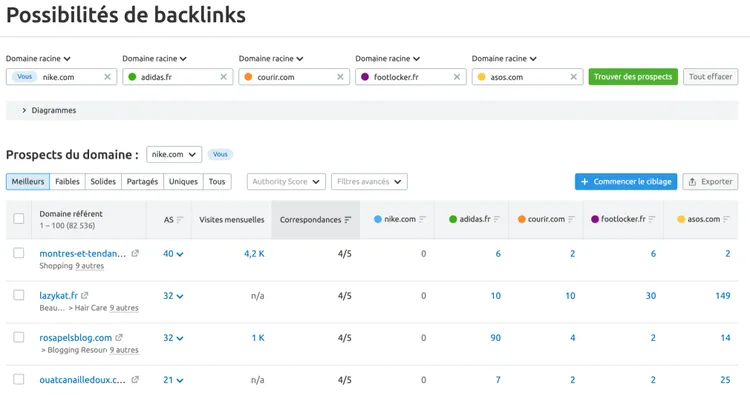Sort by the AS column icon
This screenshot has height=395, width=750.
click(x=180, y=220)
